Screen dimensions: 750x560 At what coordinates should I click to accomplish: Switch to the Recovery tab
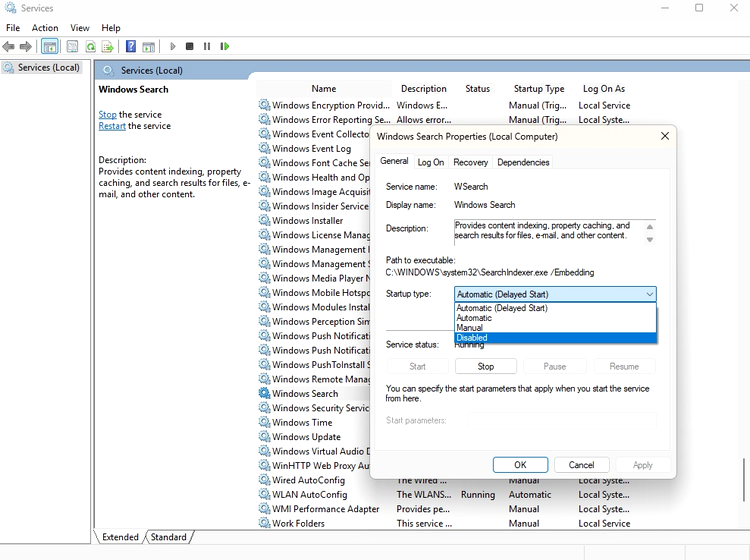(x=471, y=162)
